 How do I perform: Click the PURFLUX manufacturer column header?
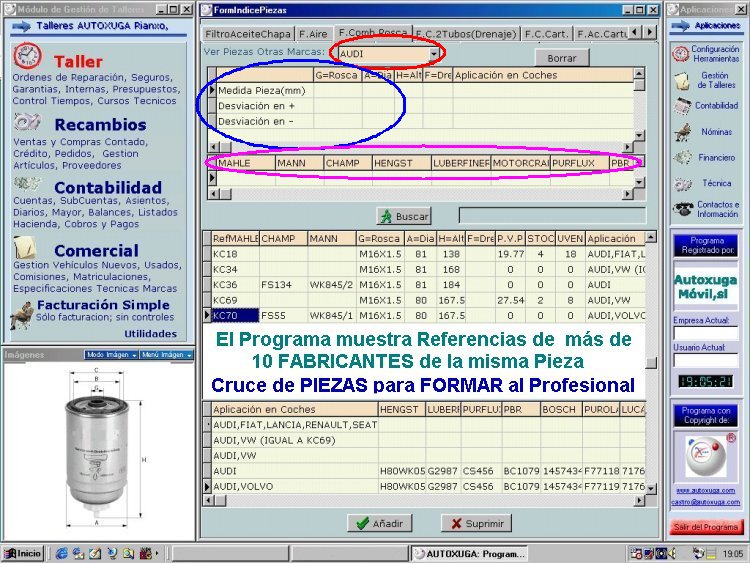coord(579,163)
